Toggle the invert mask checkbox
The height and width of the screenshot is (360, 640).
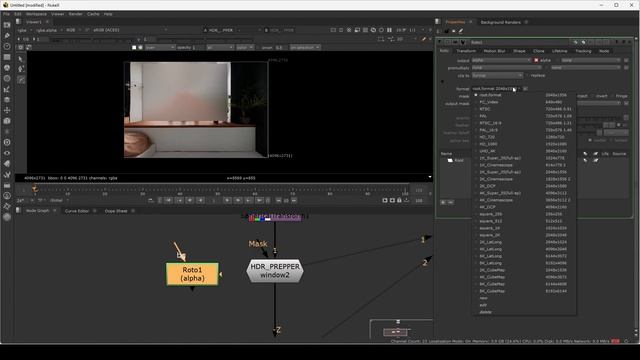[592, 96]
